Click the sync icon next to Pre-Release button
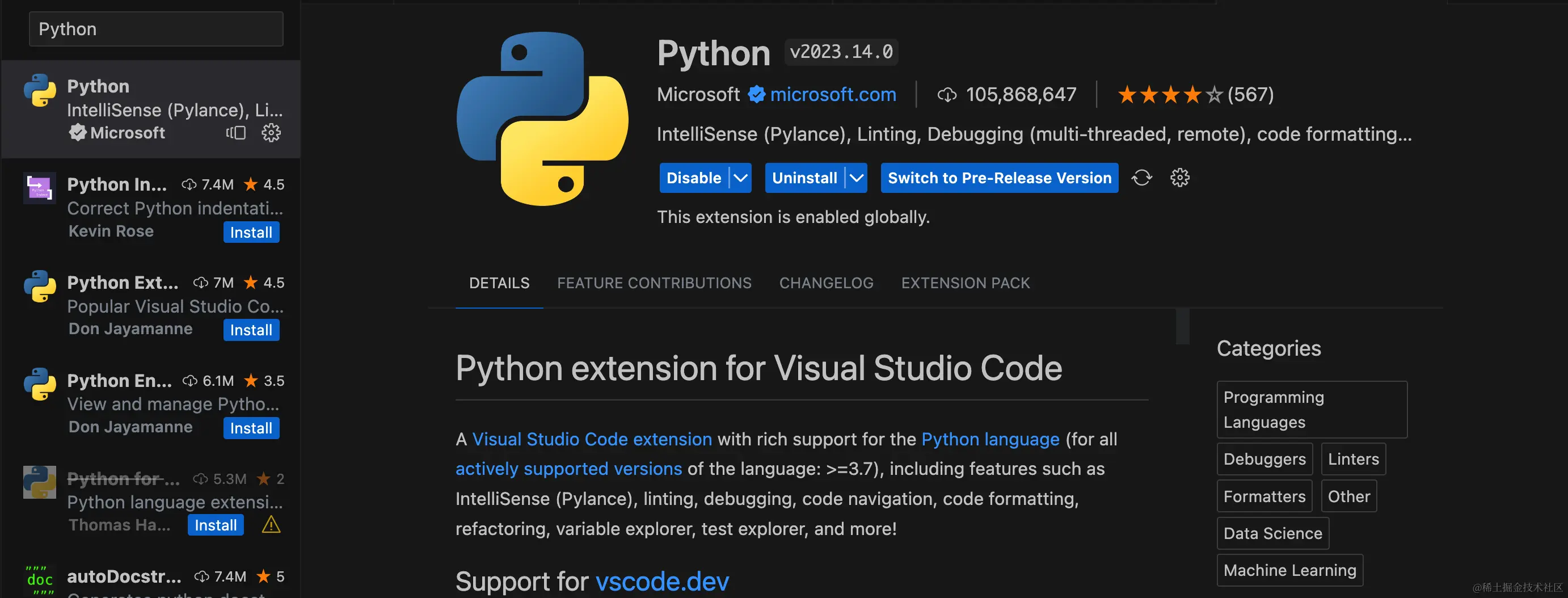The image size is (1568, 598). point(1141,178)
